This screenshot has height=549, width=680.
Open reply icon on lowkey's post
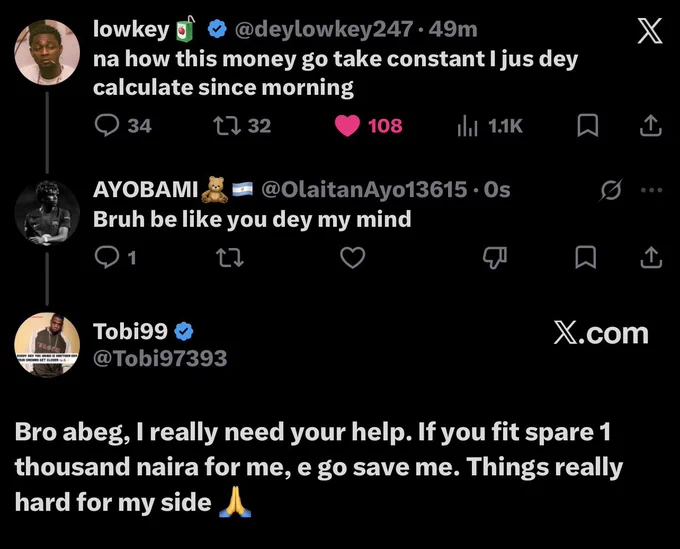(107, 125)
